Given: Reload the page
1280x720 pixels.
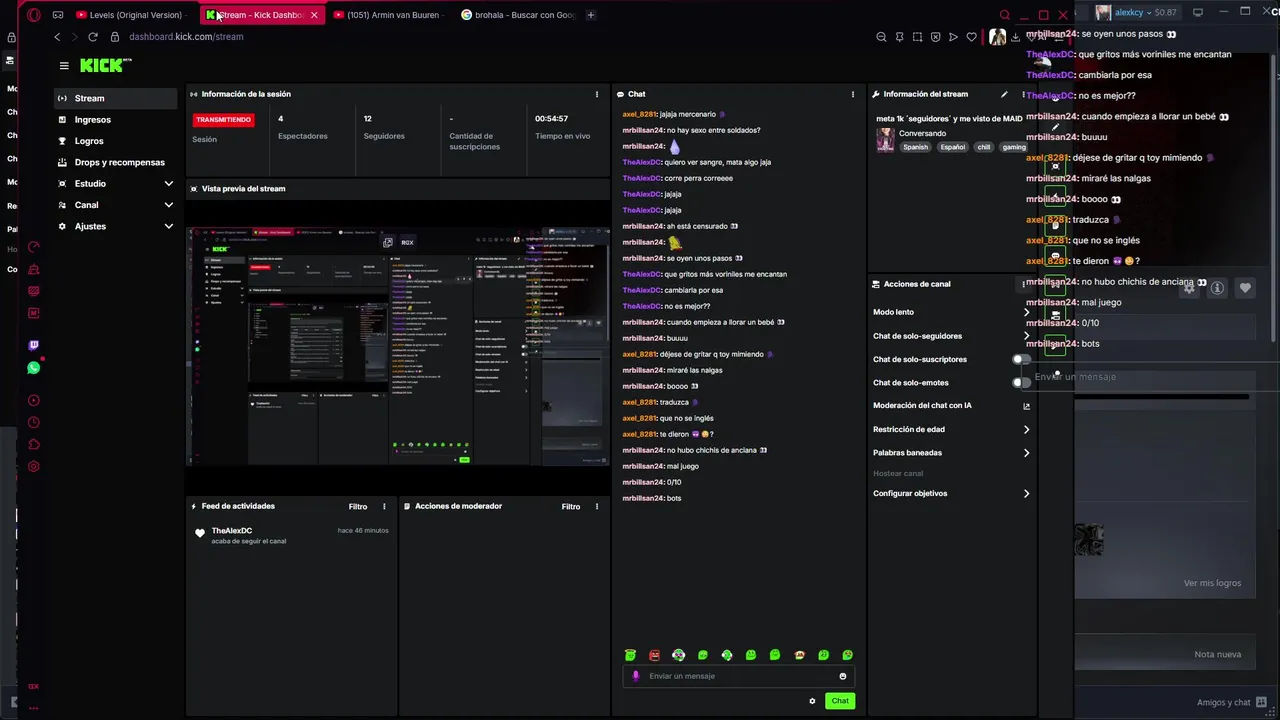Looking at the screenshot, I should 92,37.
